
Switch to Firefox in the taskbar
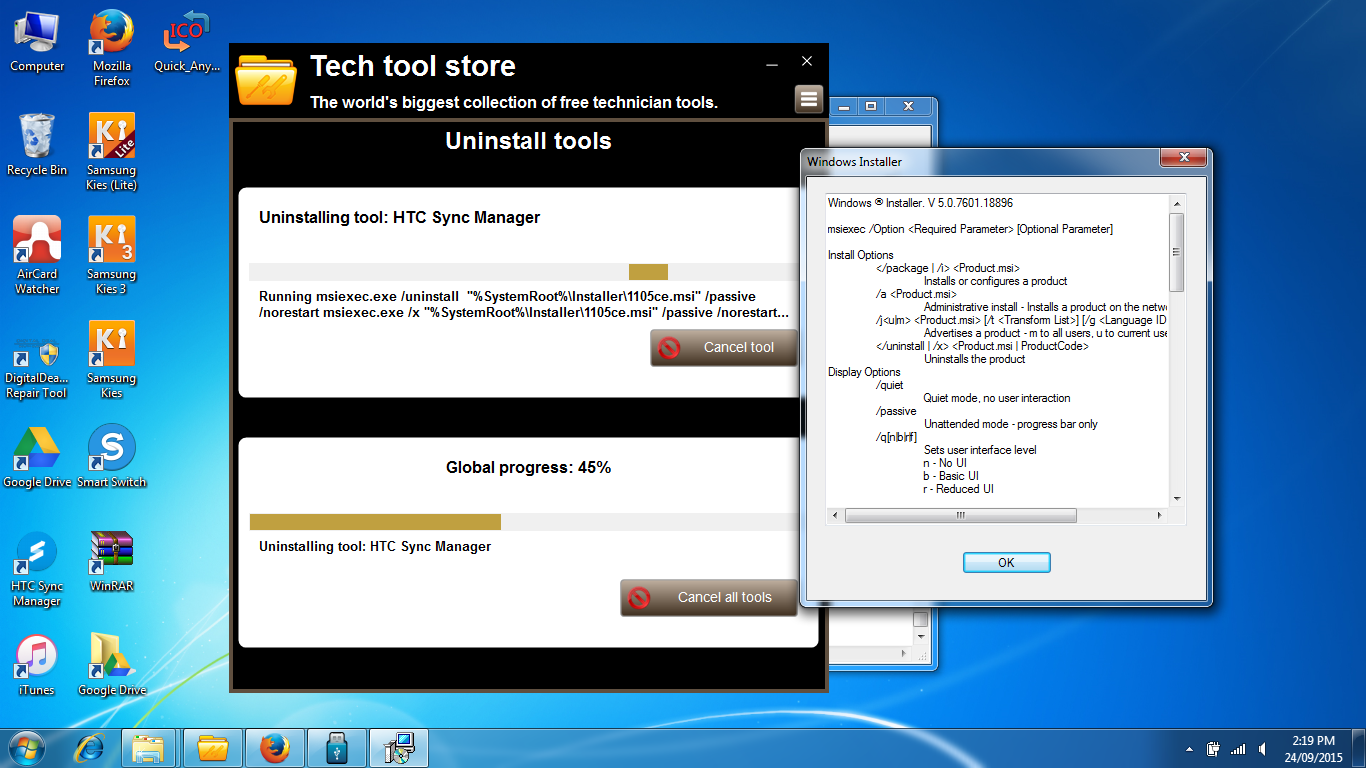[274, 747]
